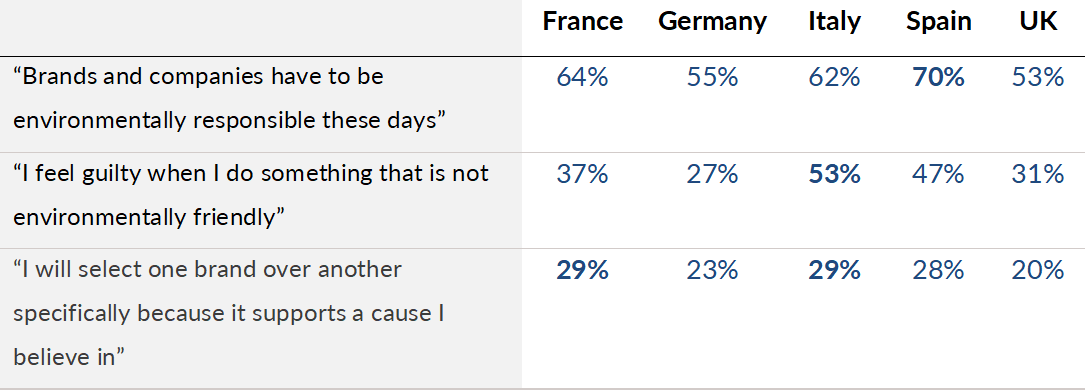Select the environmentally responsible brands statement
Viewport: 1085px width, 390px height.
tap(228, 98)
